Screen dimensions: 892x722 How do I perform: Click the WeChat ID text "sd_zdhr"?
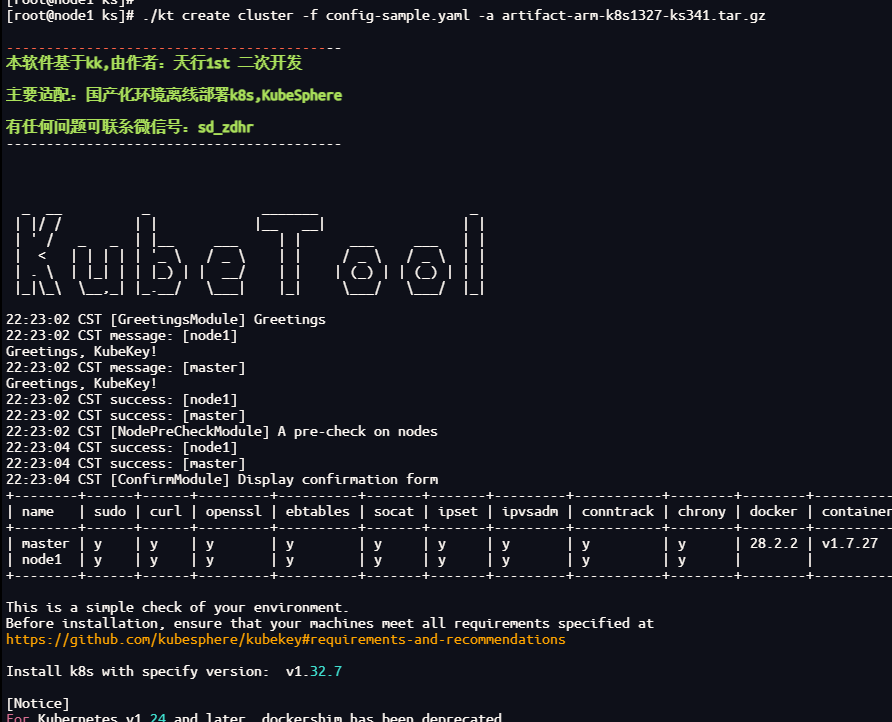(225, 127)
